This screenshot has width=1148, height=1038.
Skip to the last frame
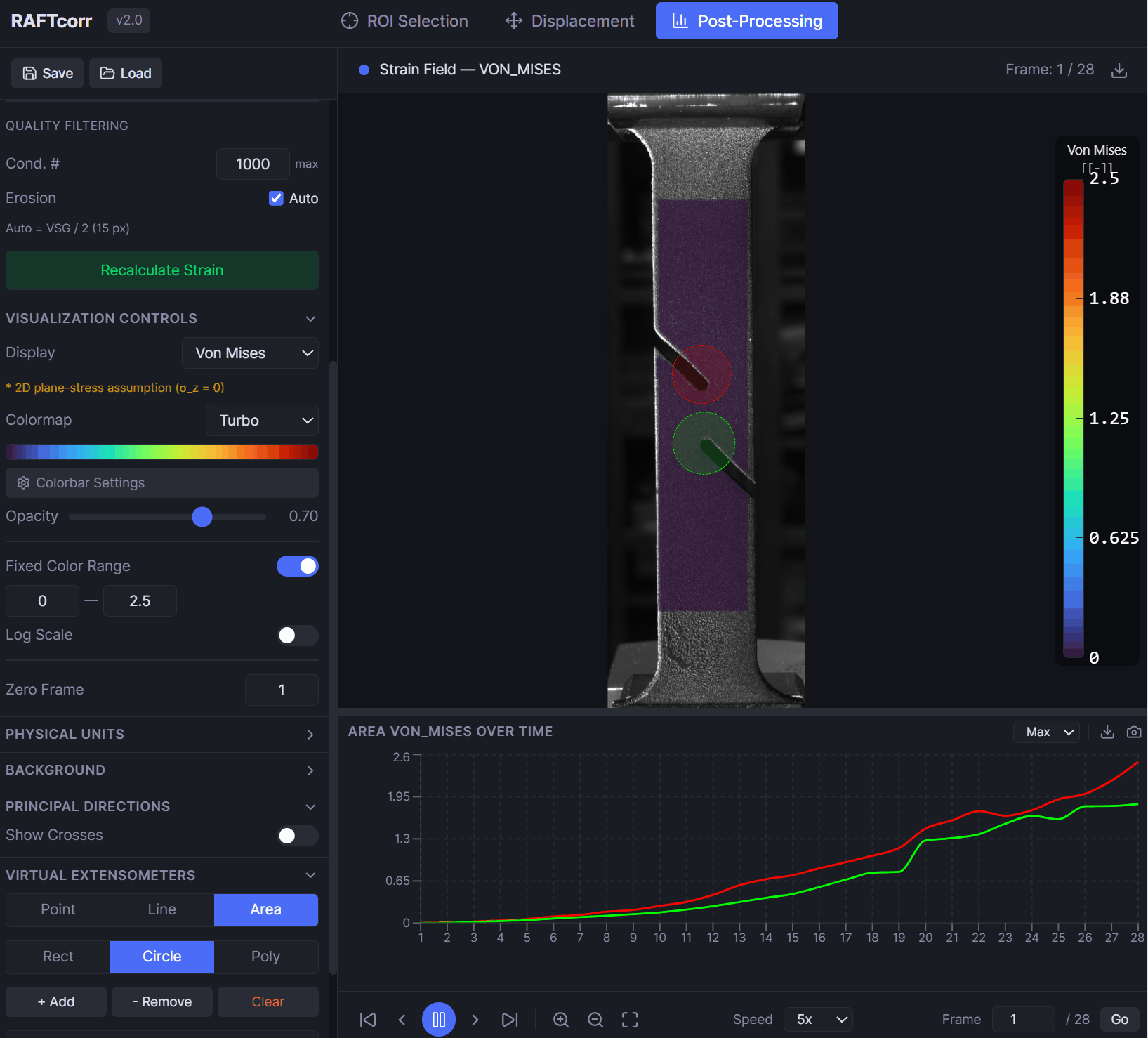click(x=510, y=1020)
